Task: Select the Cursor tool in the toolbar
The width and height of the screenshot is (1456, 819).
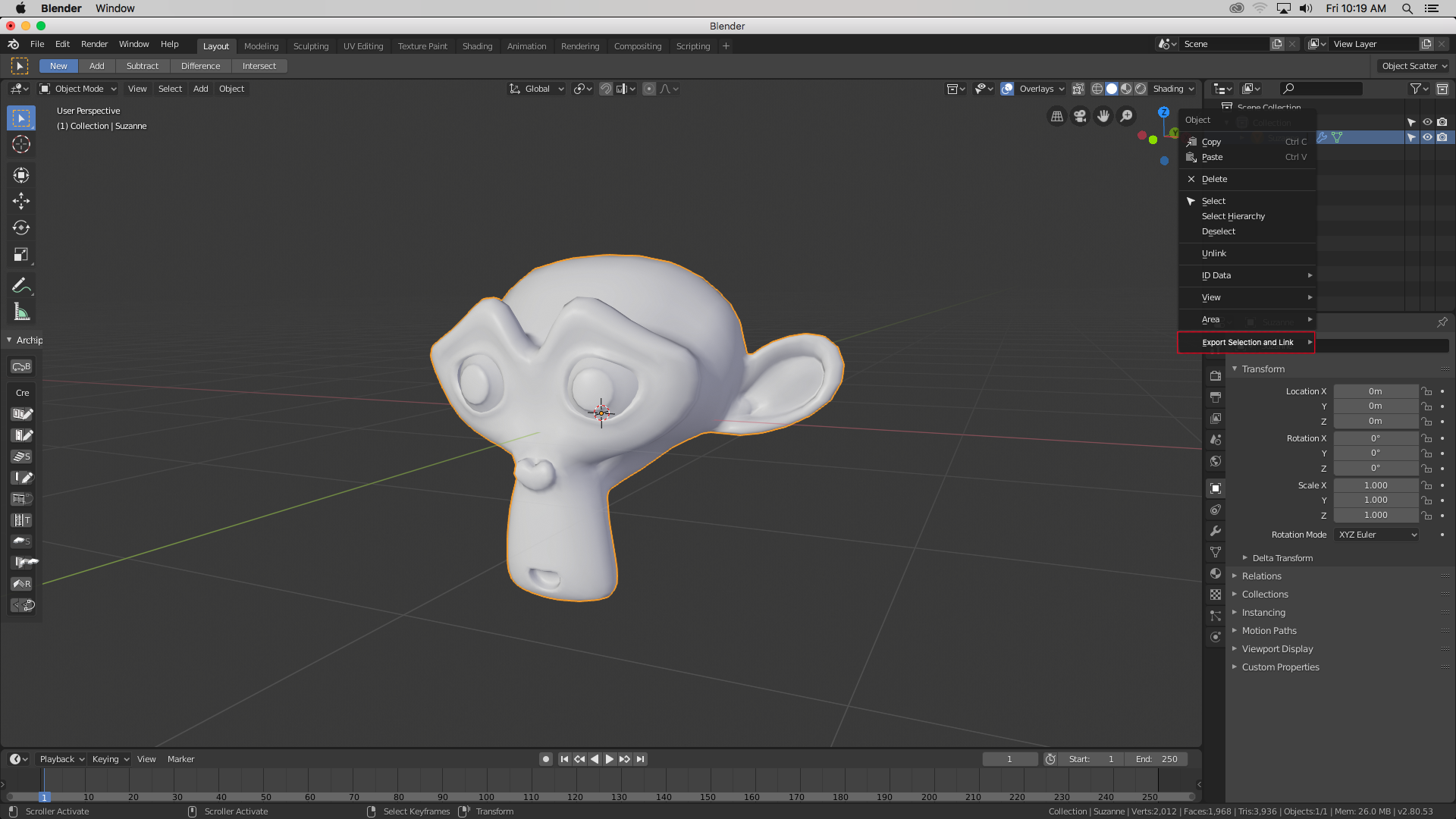Action: [x=21, y=144]
